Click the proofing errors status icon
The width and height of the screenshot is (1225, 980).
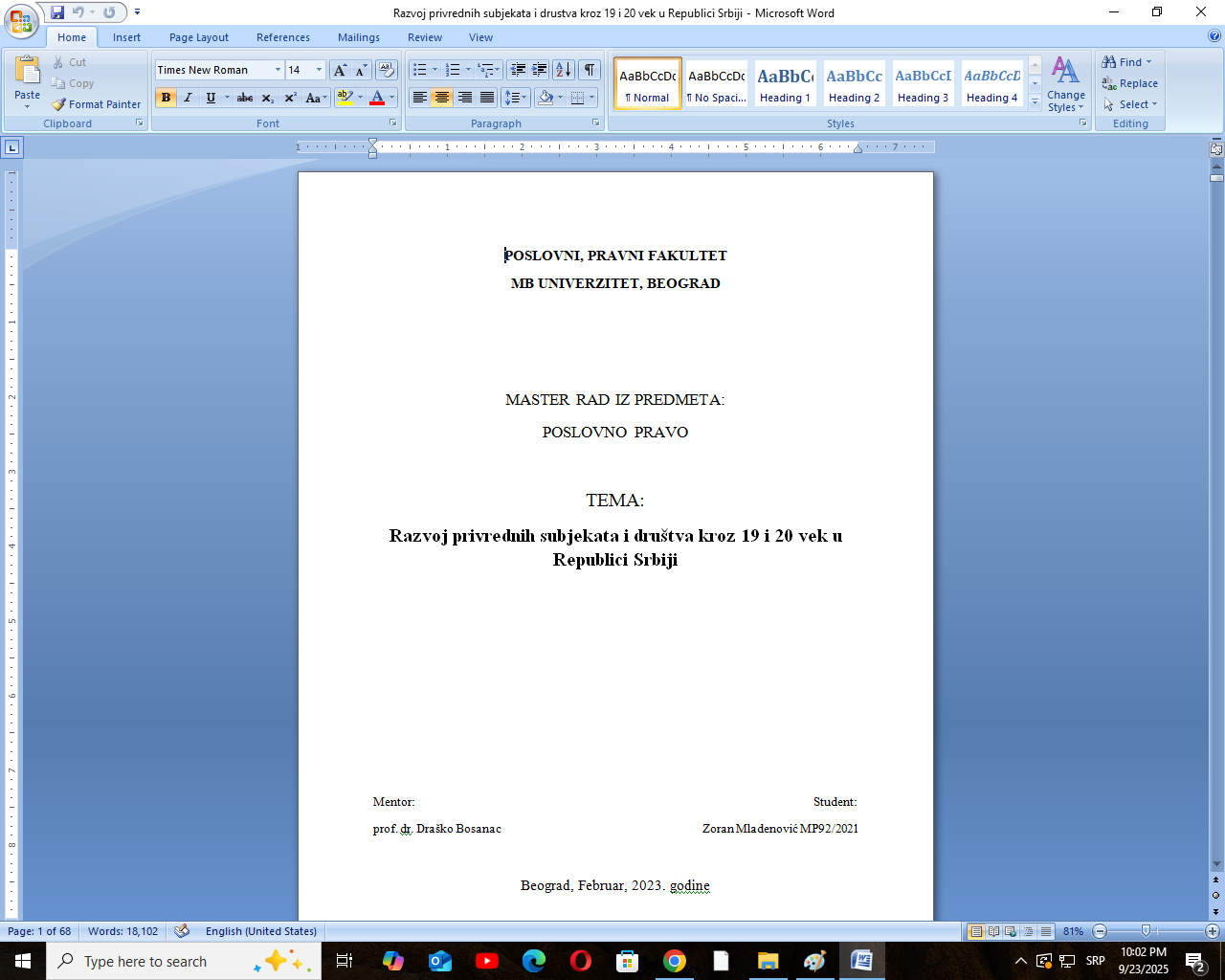(182, 931)
